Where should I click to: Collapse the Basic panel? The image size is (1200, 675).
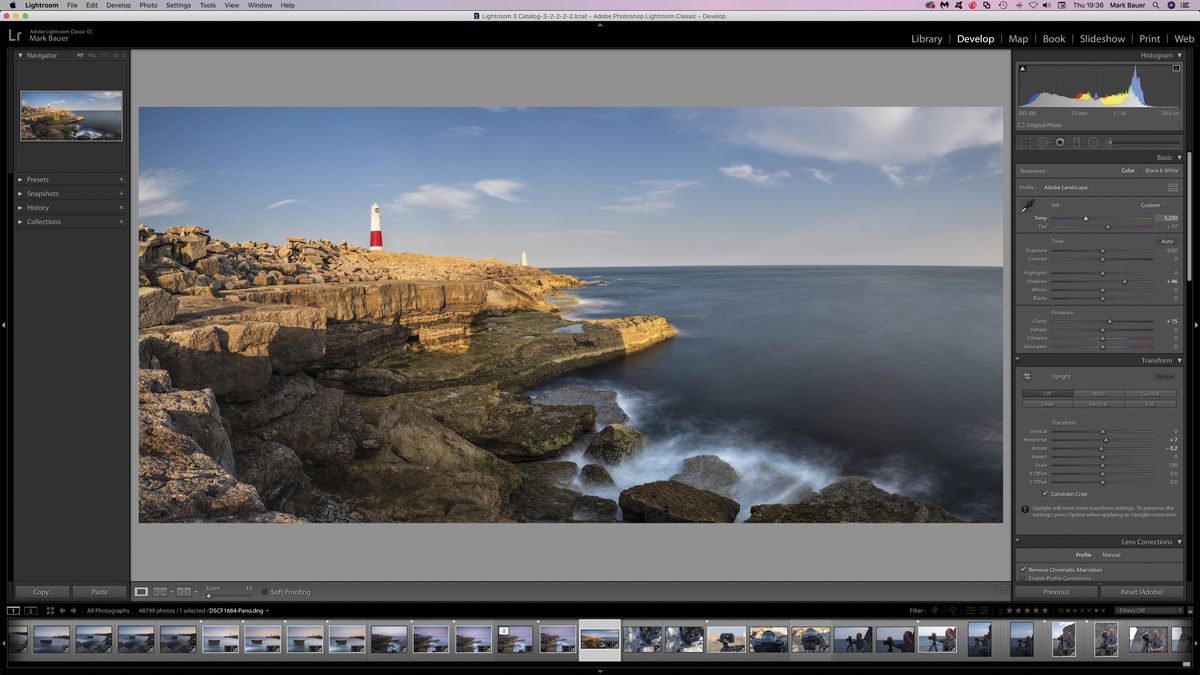(1166, 157)
